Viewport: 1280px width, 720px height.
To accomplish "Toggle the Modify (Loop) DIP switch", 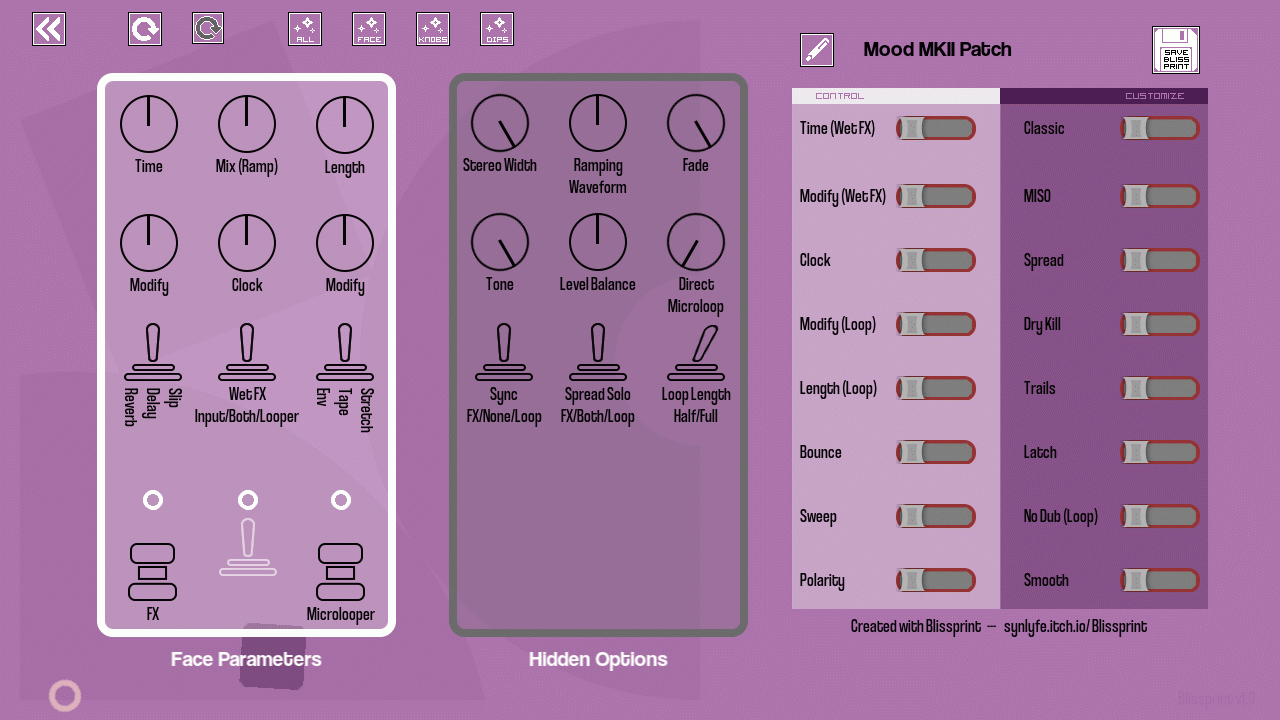I will click(936, 324).
